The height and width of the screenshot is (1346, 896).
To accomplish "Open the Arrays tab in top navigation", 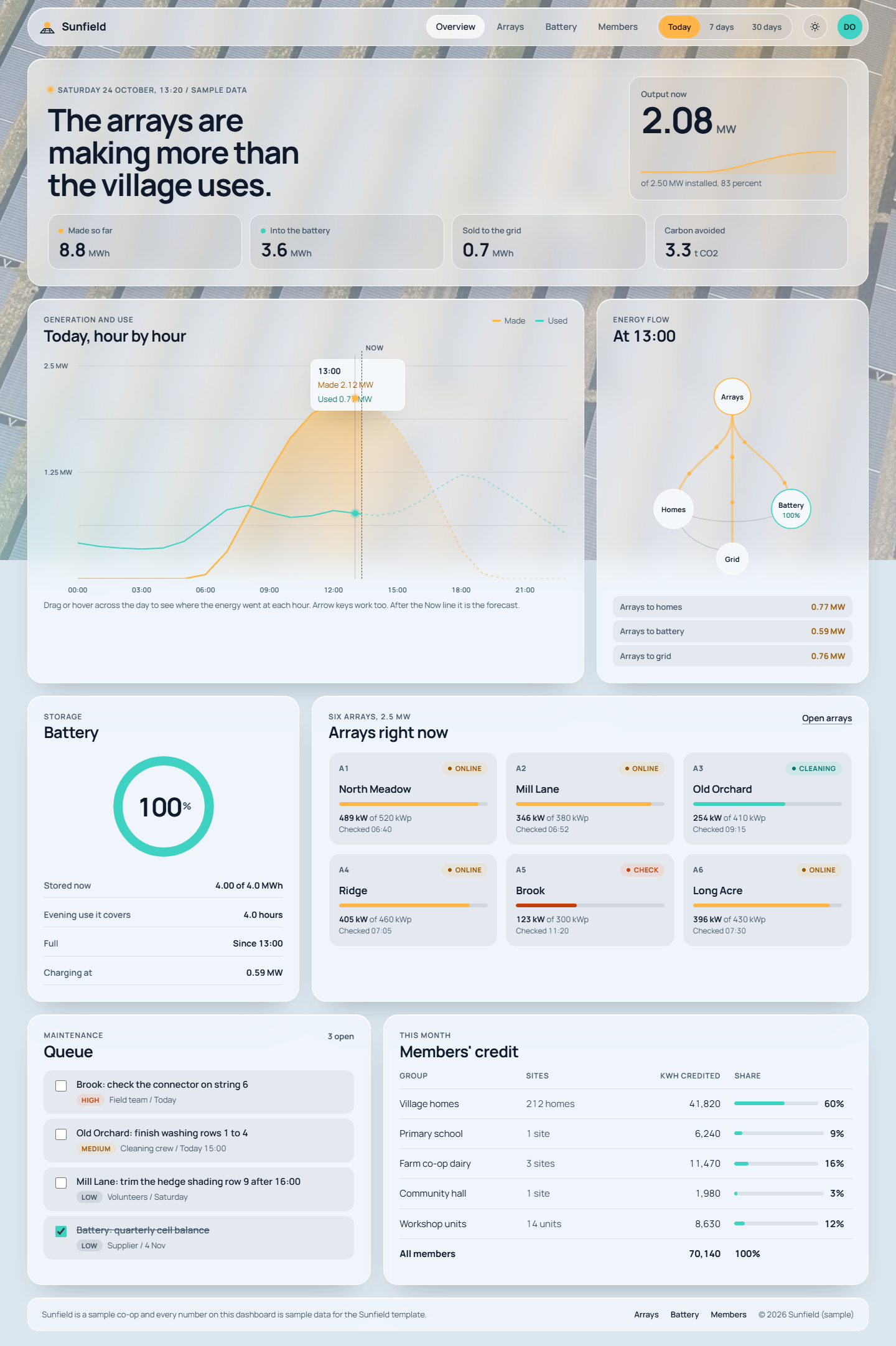I will coord(510,27).
